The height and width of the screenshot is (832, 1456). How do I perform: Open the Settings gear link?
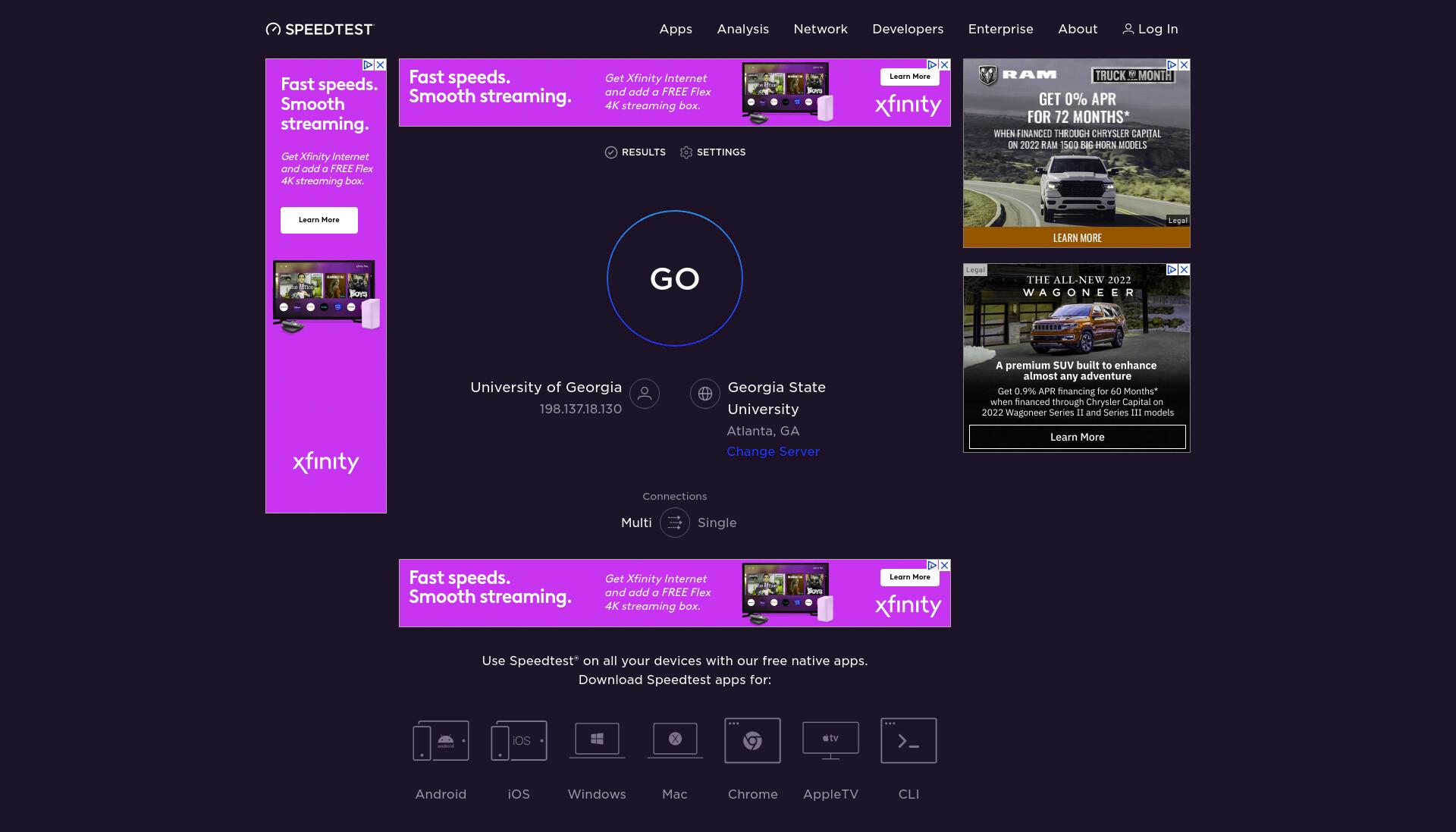(712, 152)
